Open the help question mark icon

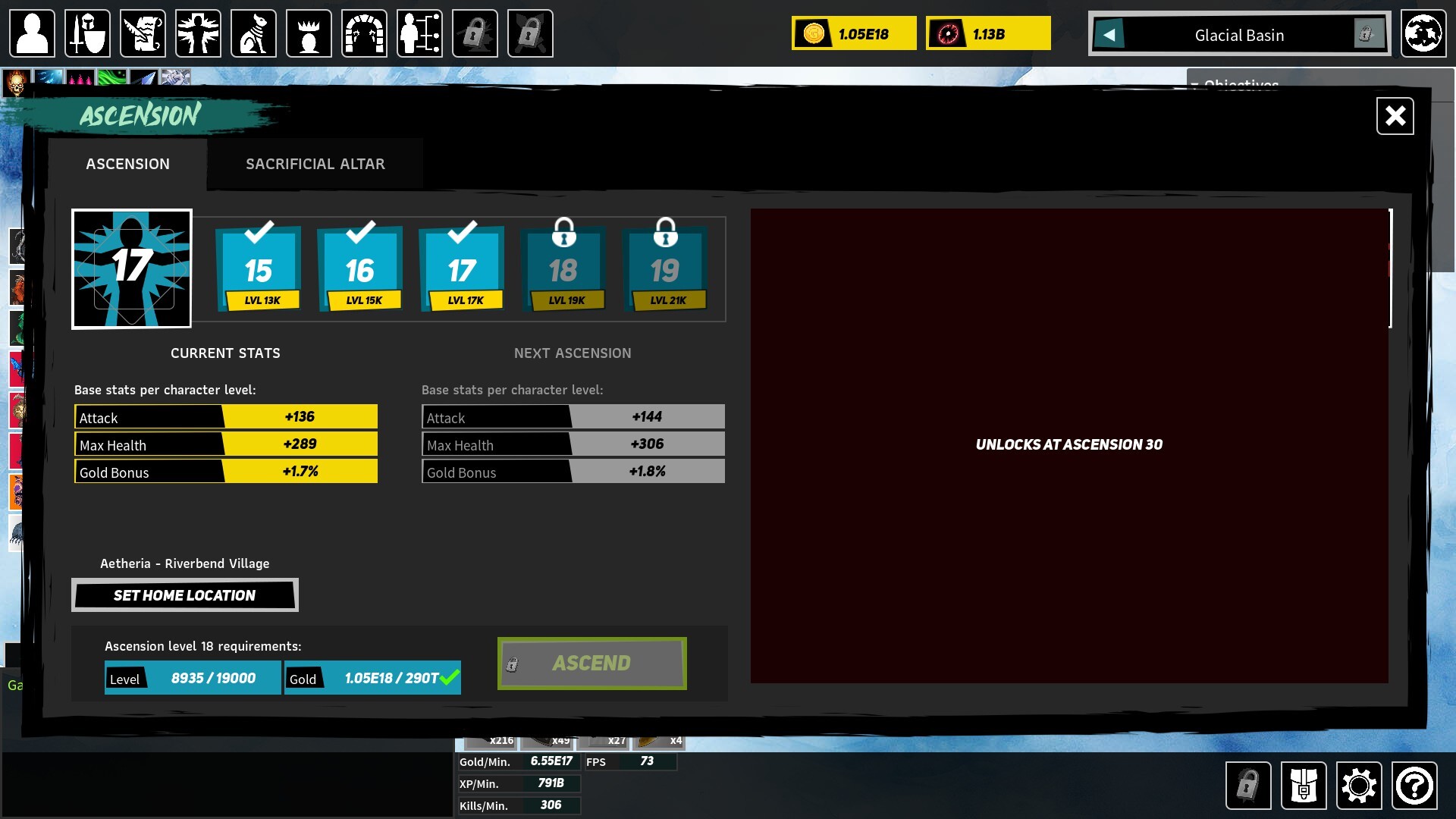click(x=1414, y=786)
